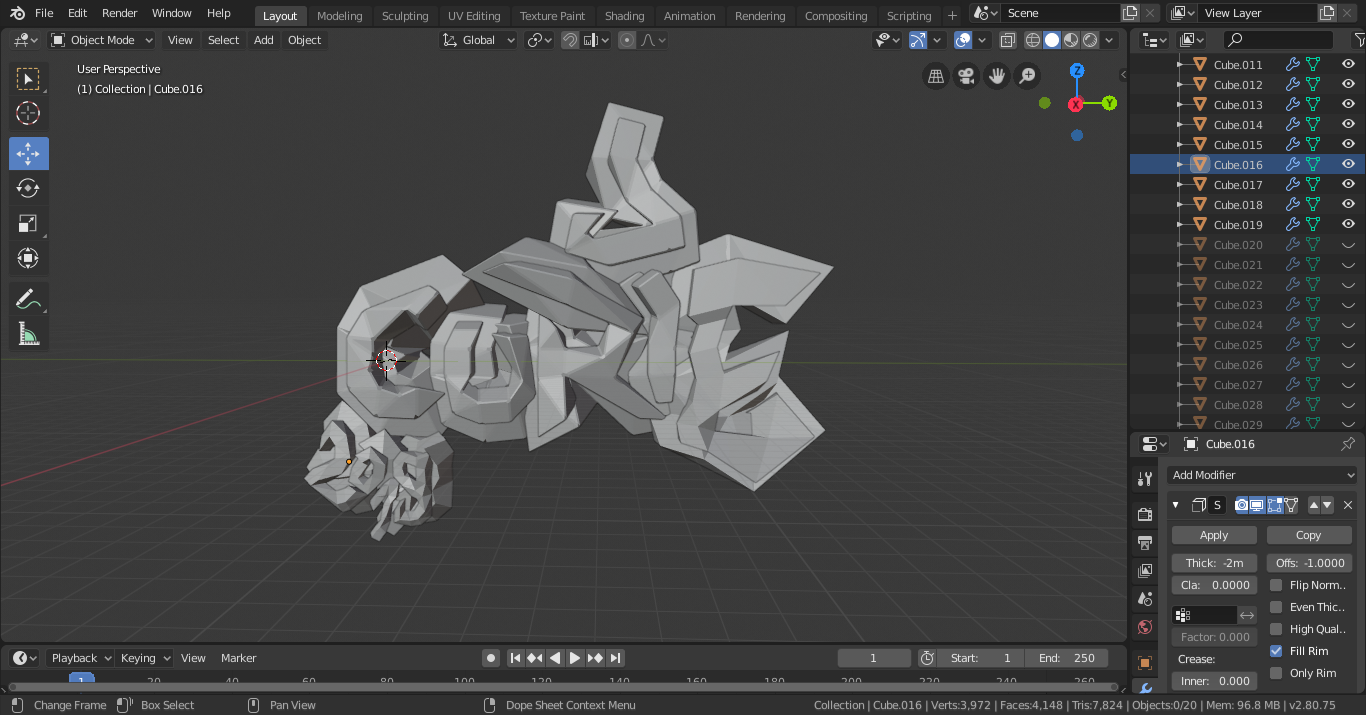This screenshot has width=1366, height=715.
Task: Switch to the Sculpting workspace tab
Action: (405, 16)
